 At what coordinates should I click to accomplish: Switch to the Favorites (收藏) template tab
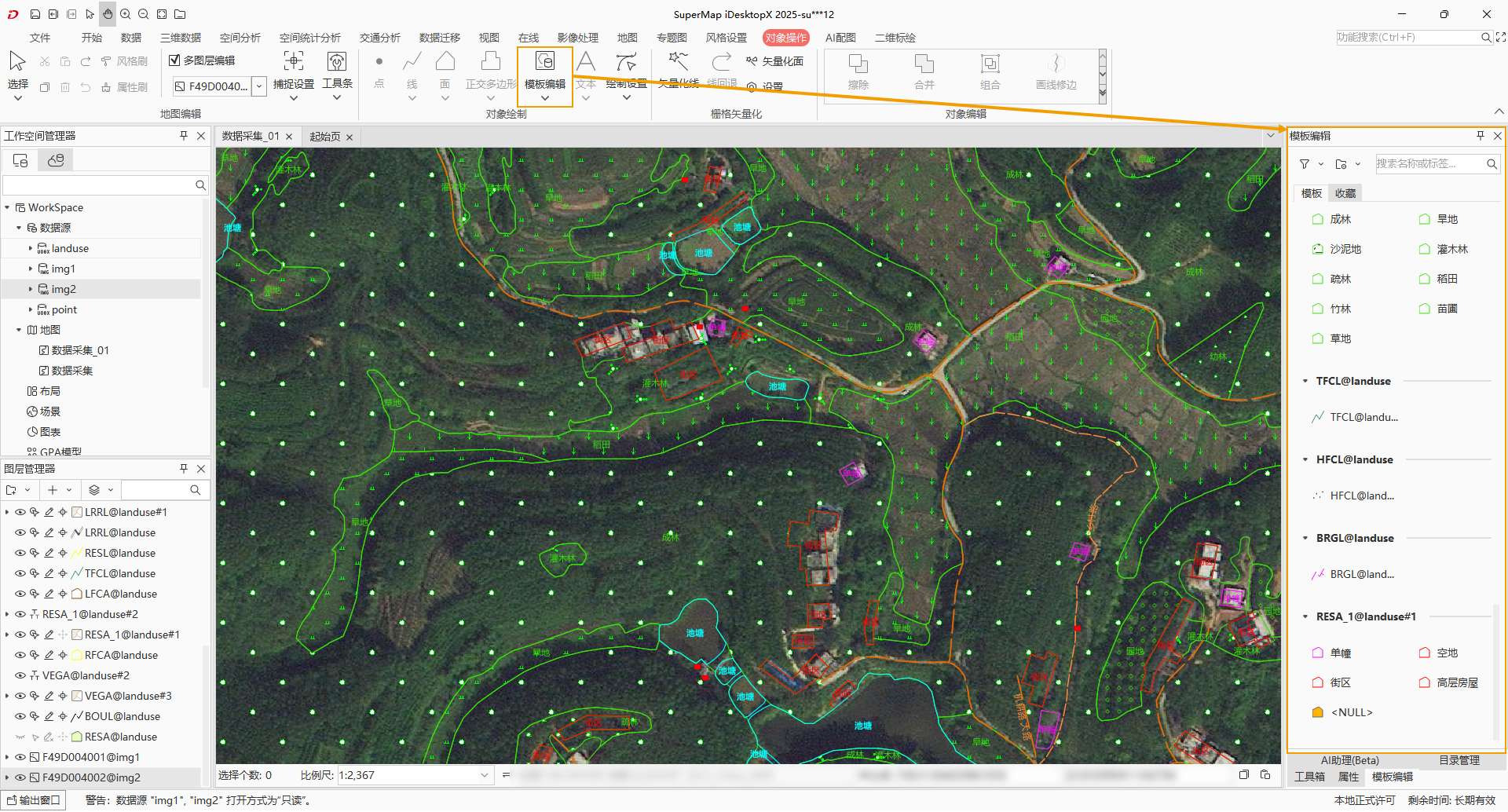(x=1345, y=193)
